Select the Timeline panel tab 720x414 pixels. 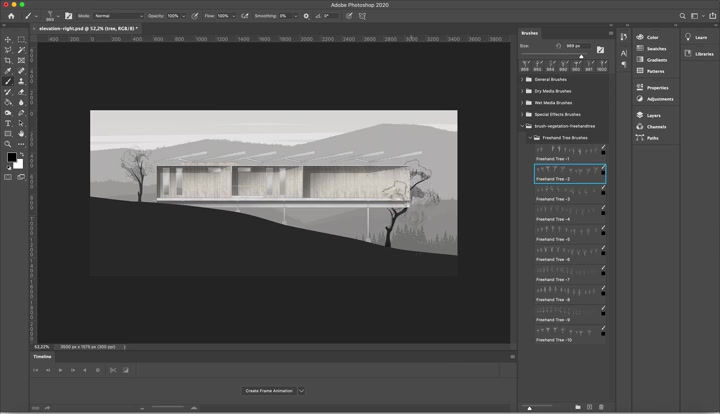click(43, 356)
